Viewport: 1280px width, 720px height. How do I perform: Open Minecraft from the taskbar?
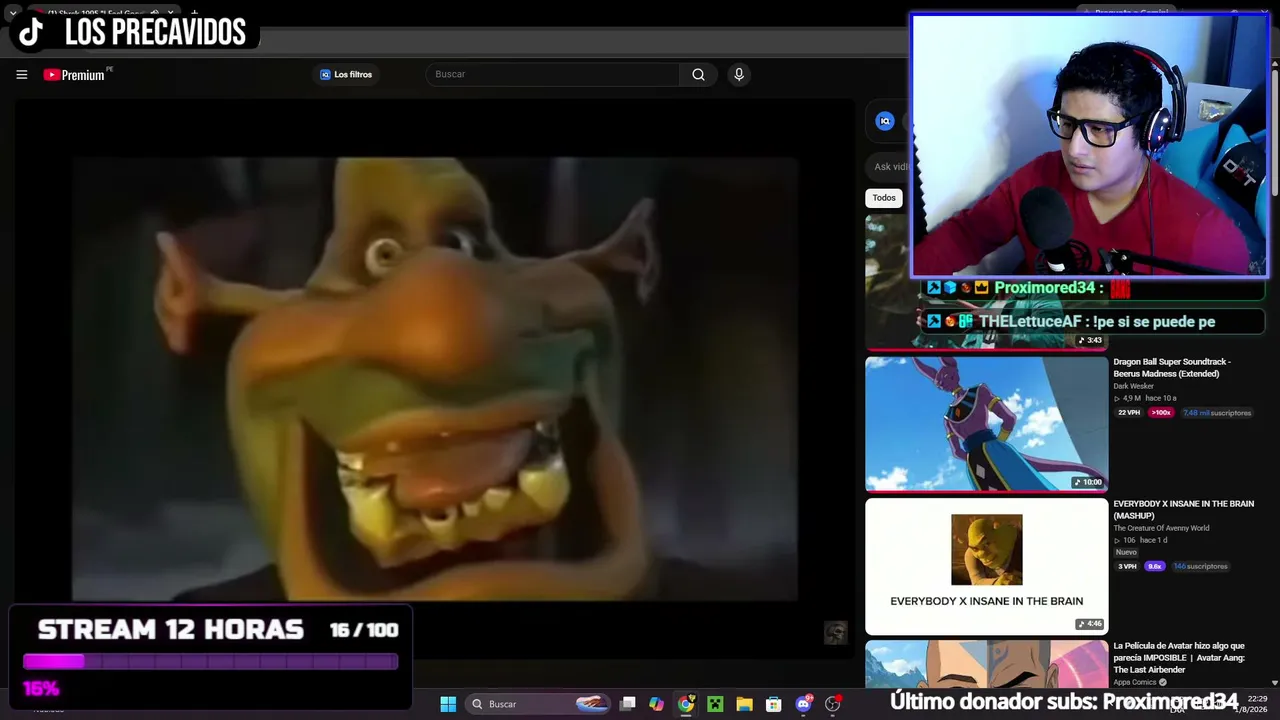(x=715, y=704)
